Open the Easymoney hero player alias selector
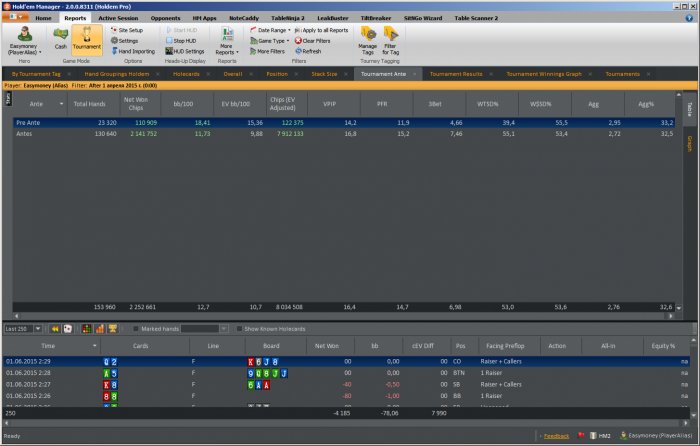The width and height of the screenshot is (700, 446). 25,41
